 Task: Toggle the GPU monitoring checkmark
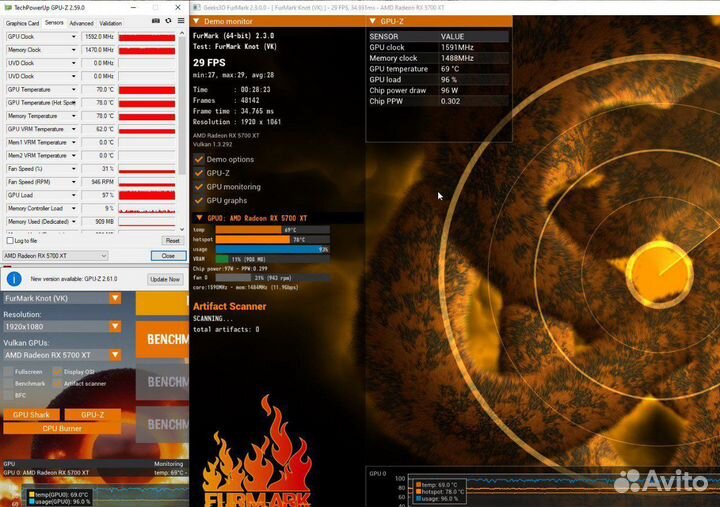[199, 187]
